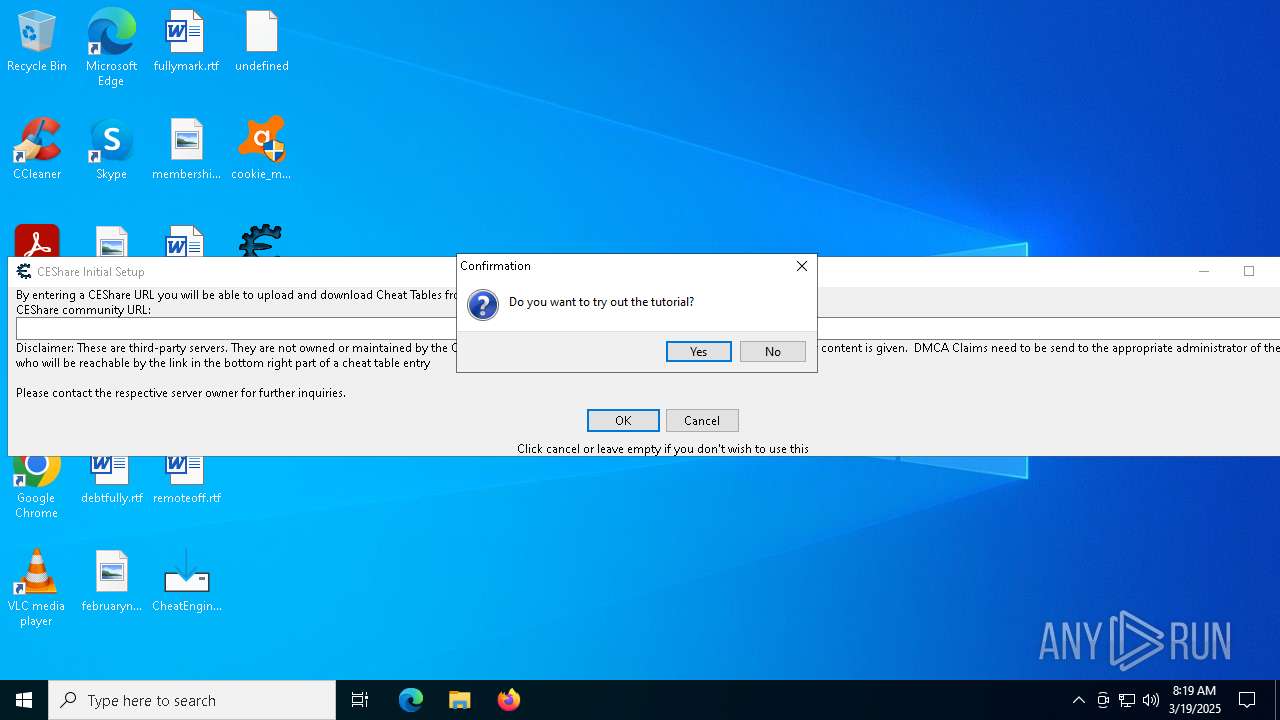Select the CheatEngin... installer desktop icon
The image size is (1280, 720).
coord(186,581)
